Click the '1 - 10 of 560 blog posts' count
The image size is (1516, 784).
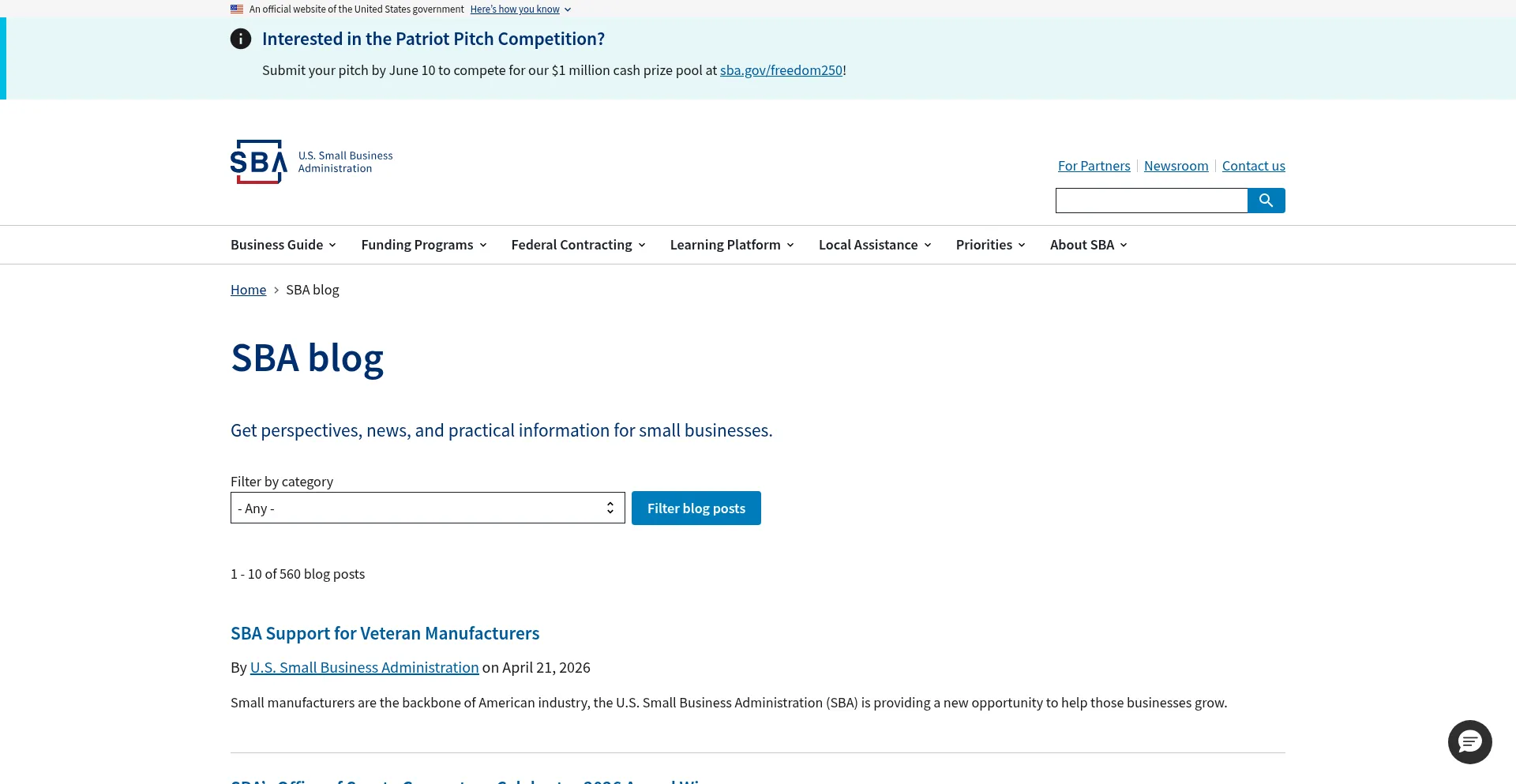[298, 574]
